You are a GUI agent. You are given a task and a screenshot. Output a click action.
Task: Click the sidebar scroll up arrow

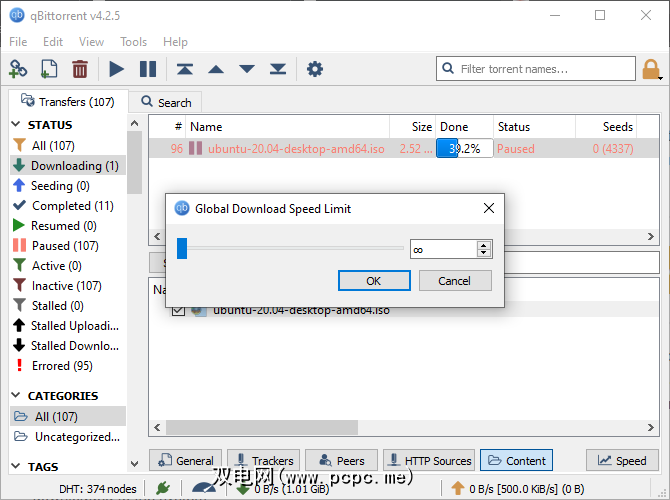(135, 124)
